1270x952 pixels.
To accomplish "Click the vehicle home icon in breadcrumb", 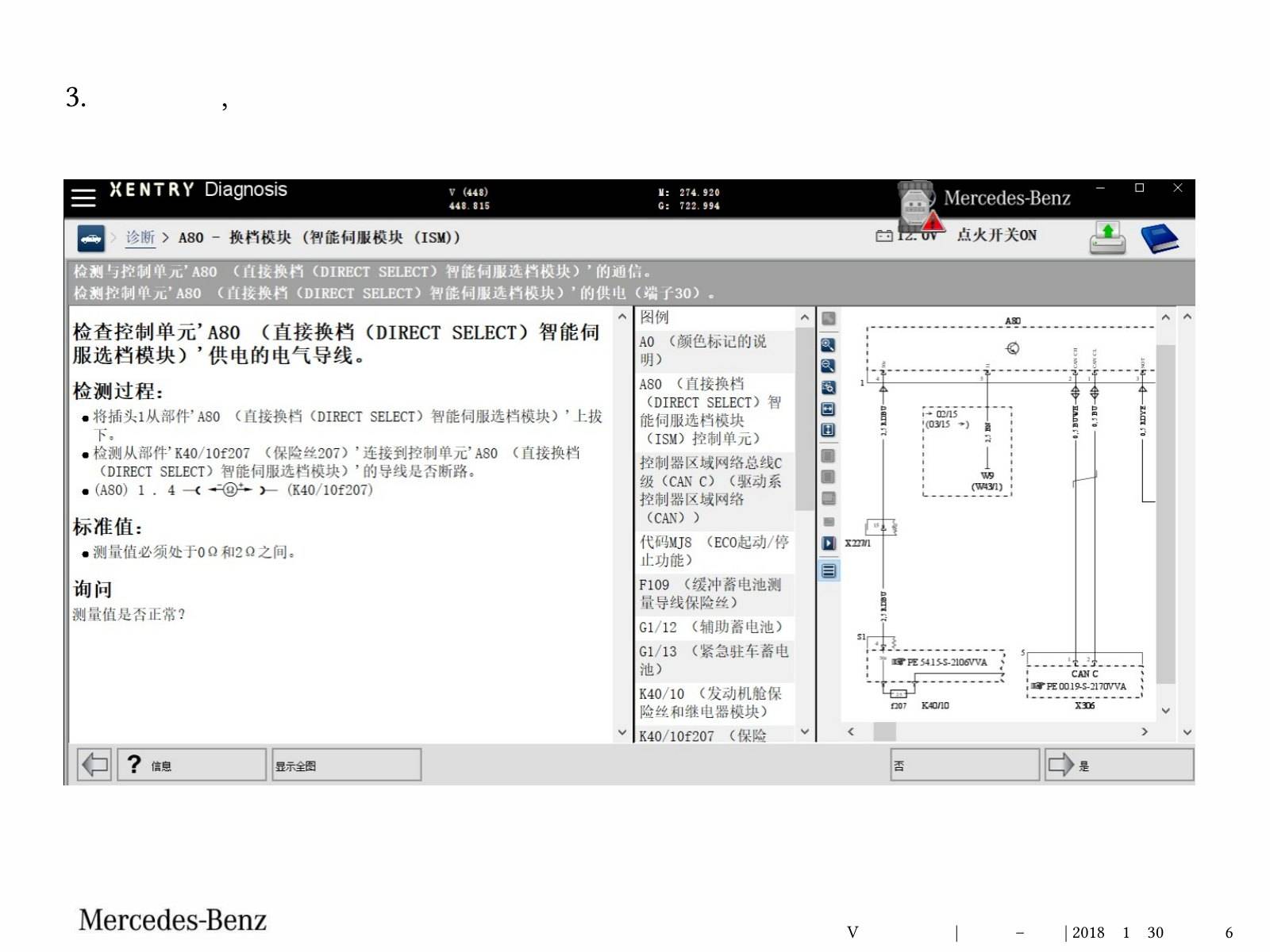I will pos(91,238).
